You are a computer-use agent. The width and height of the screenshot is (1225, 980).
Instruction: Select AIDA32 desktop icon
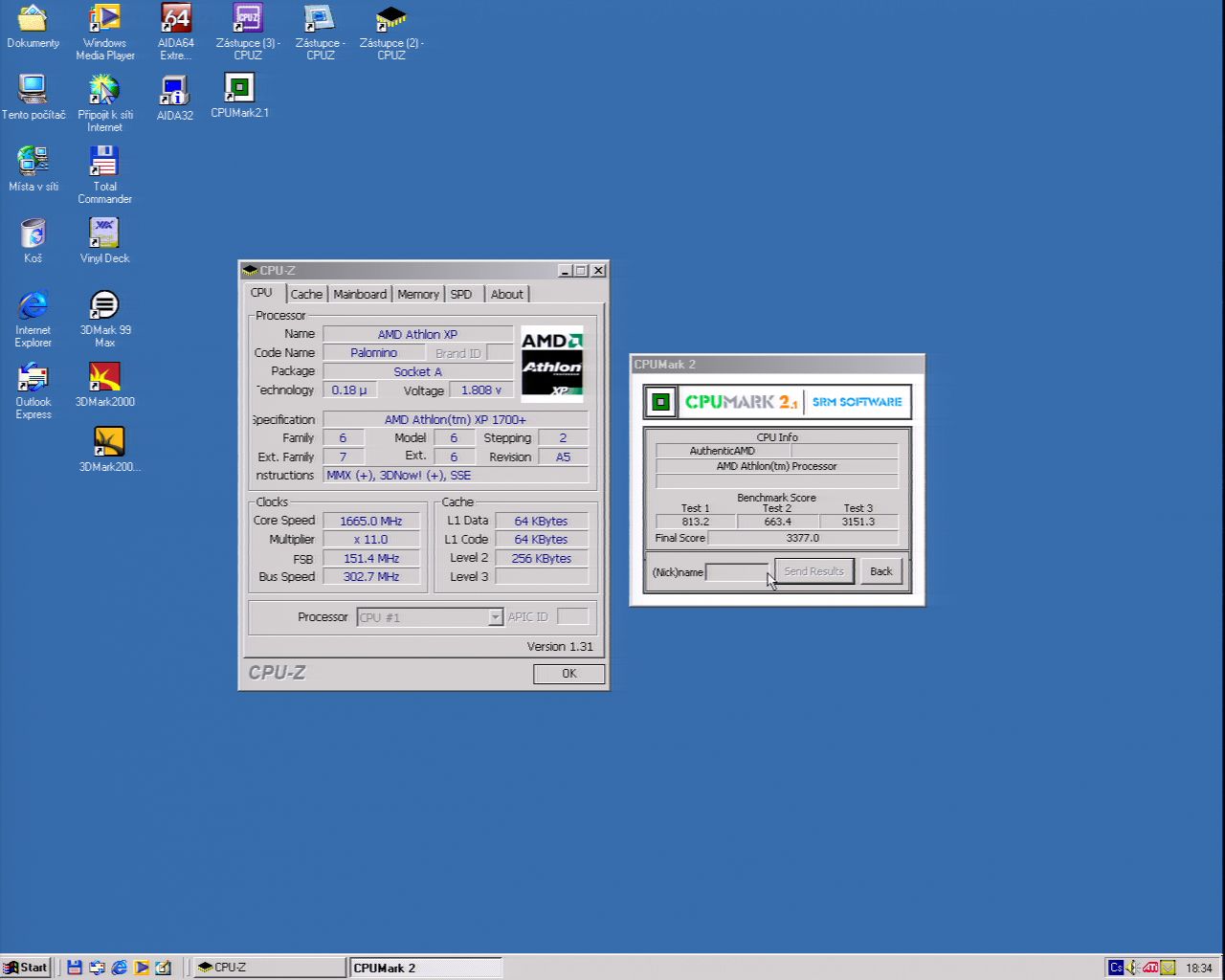(x=174, y=98)
